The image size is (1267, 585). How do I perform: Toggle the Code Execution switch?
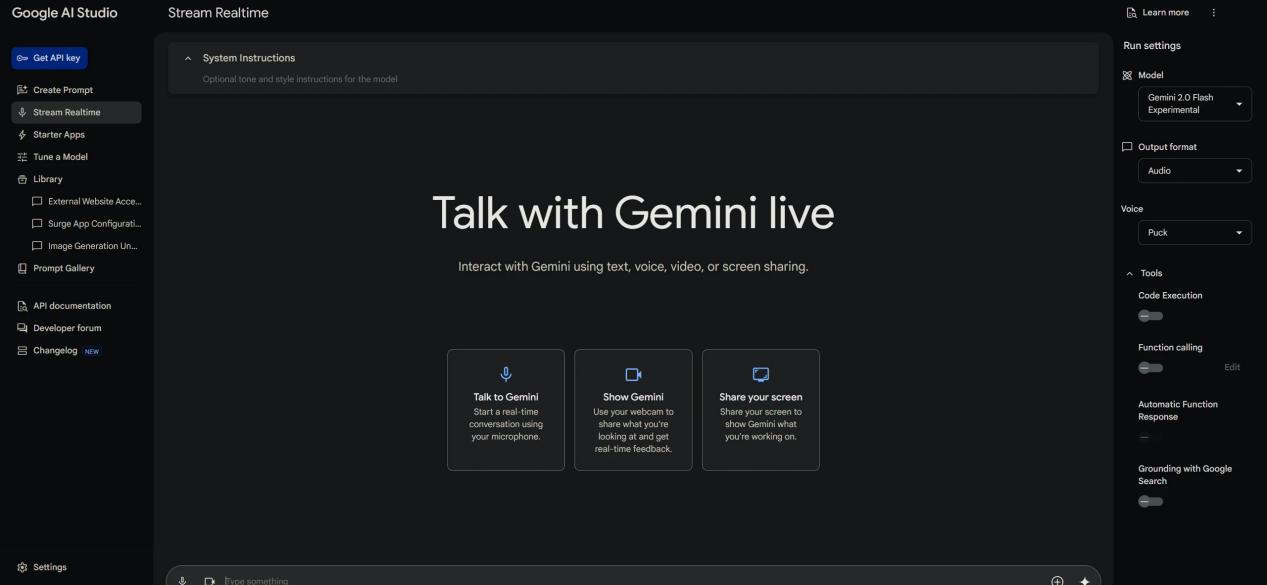coord(1151,316)
